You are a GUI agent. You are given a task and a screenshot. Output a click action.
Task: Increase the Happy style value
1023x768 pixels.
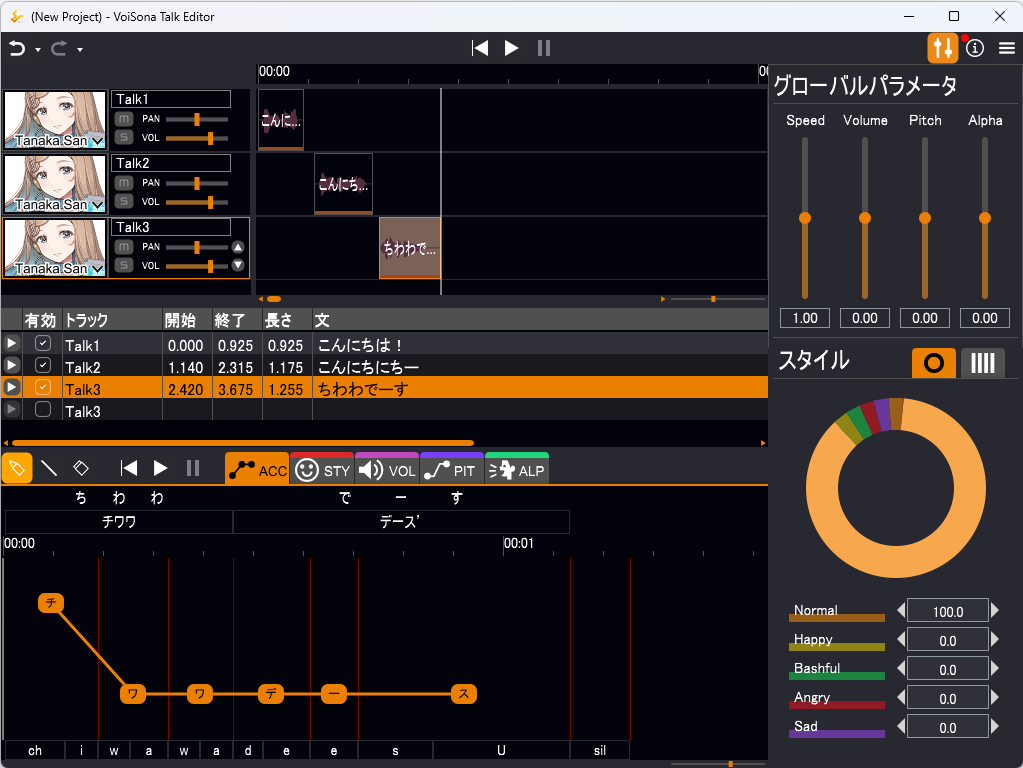tap(995, 639)
